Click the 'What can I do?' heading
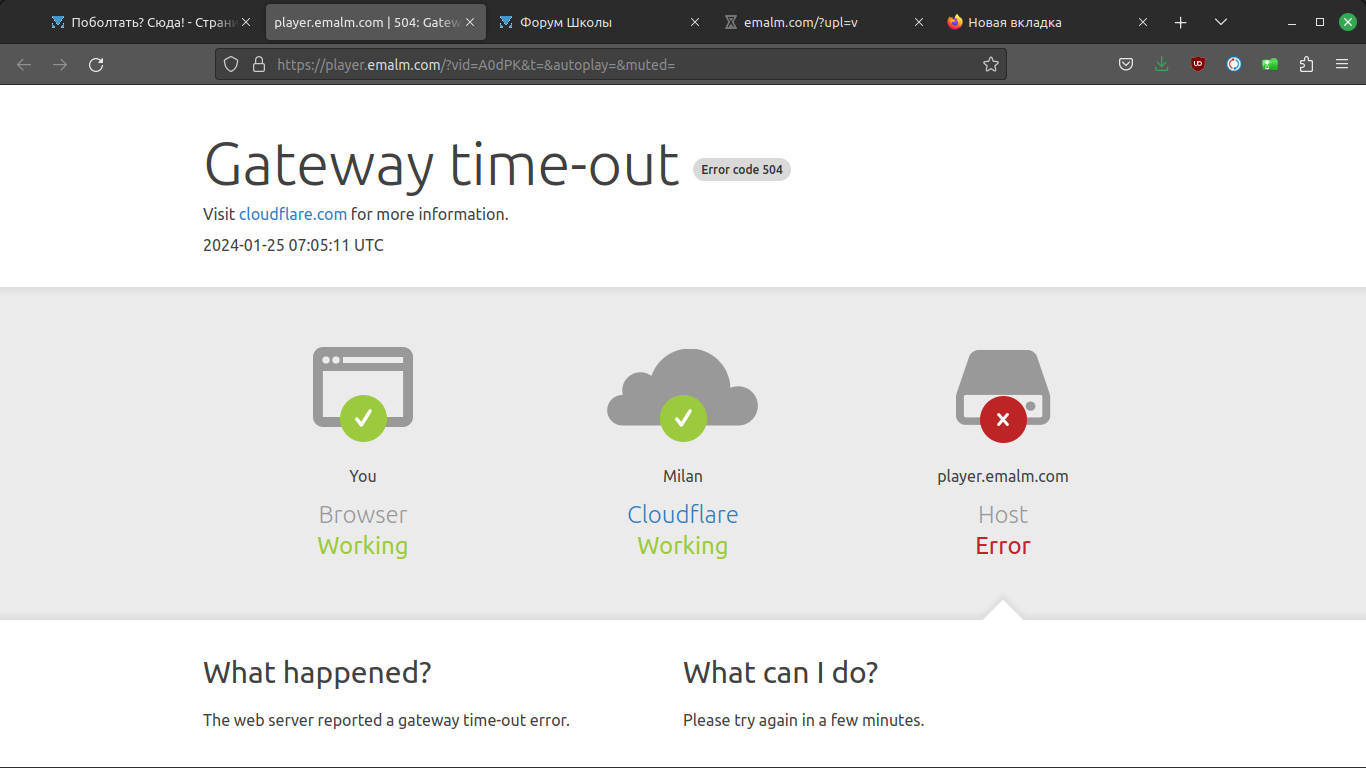The image size is (1366, 768). pyautogui.click(x=780, y=673)
